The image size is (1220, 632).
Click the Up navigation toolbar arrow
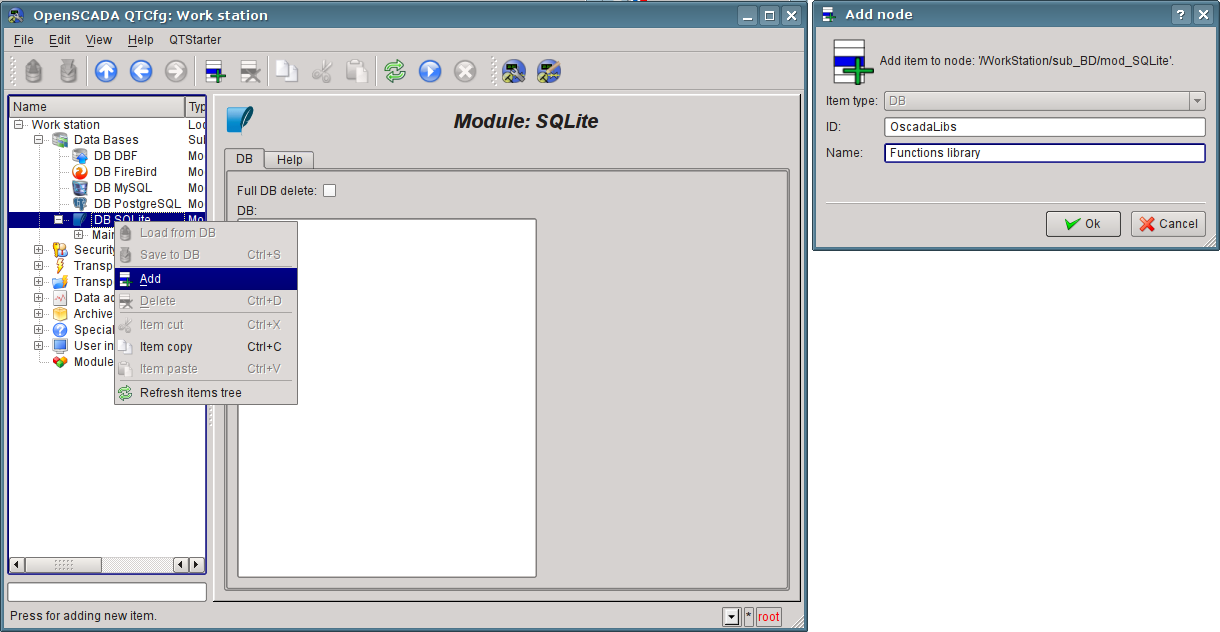point(106,71)
